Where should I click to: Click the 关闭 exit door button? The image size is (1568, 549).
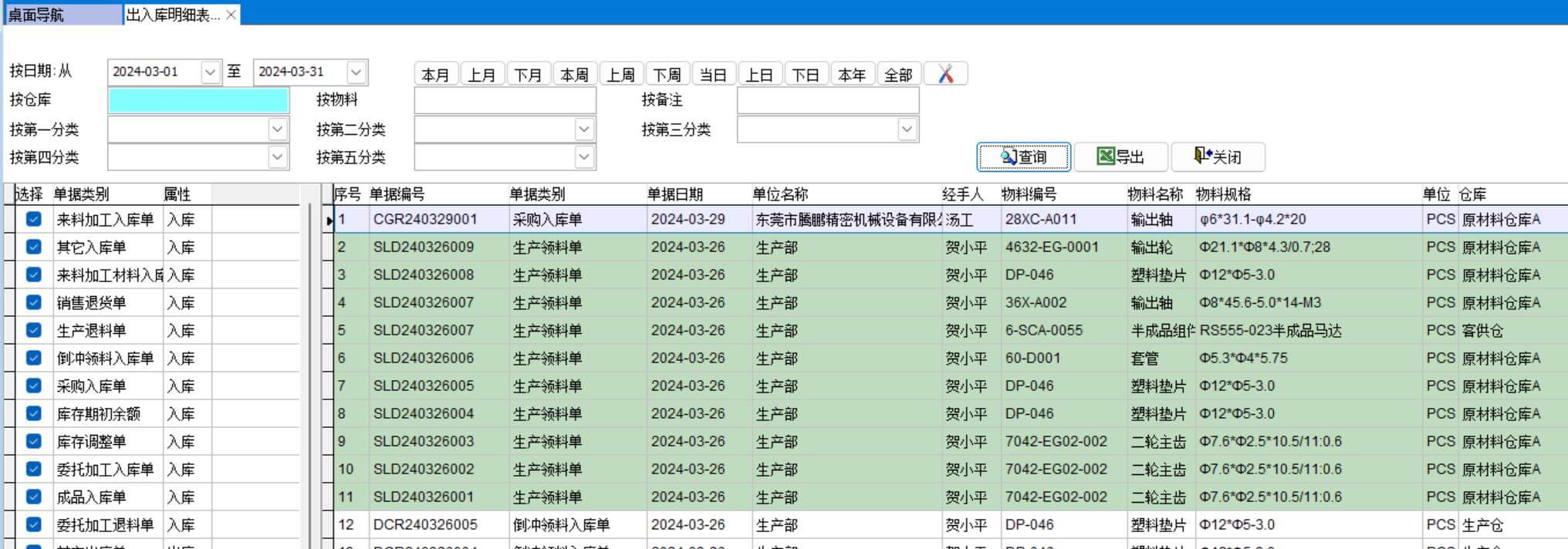[x=1218, y=157]
